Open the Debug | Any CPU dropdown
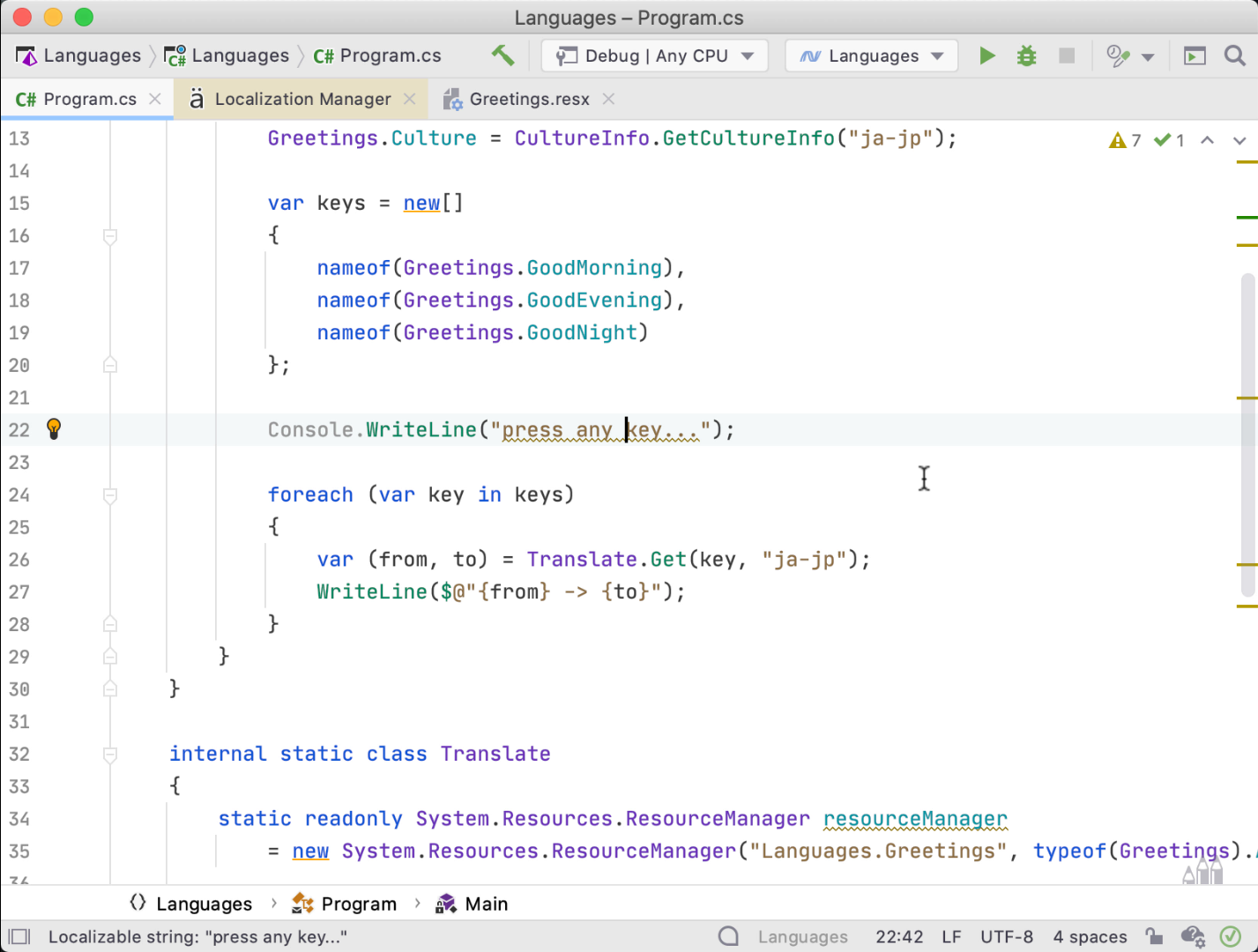1258x952 pixels. point(654,56)
